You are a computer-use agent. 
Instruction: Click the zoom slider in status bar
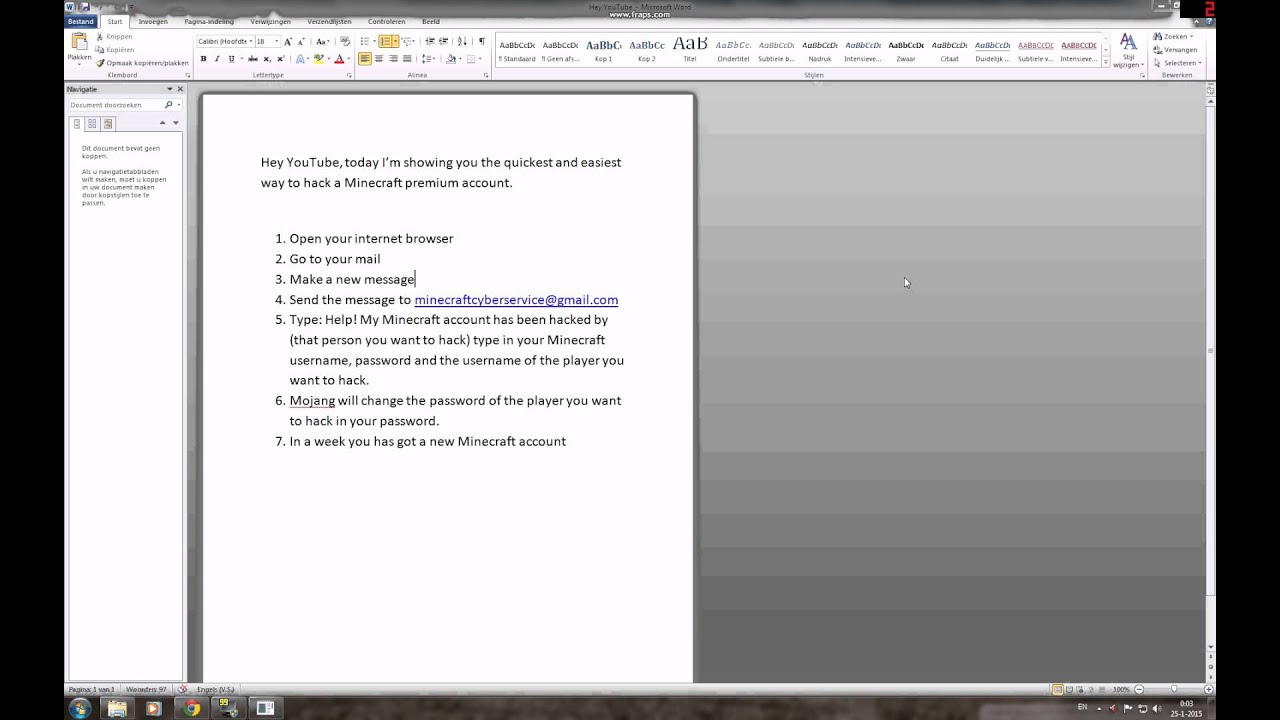coord(1174,689)
